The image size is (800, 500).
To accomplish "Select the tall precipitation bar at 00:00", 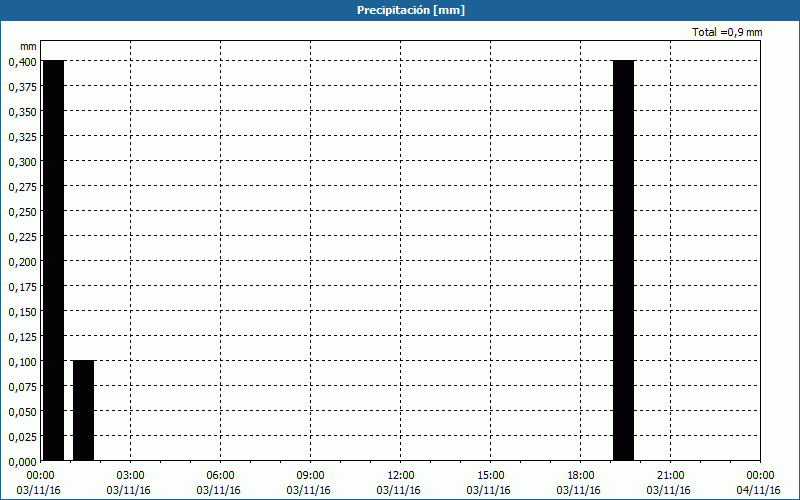I will [53, 260].
